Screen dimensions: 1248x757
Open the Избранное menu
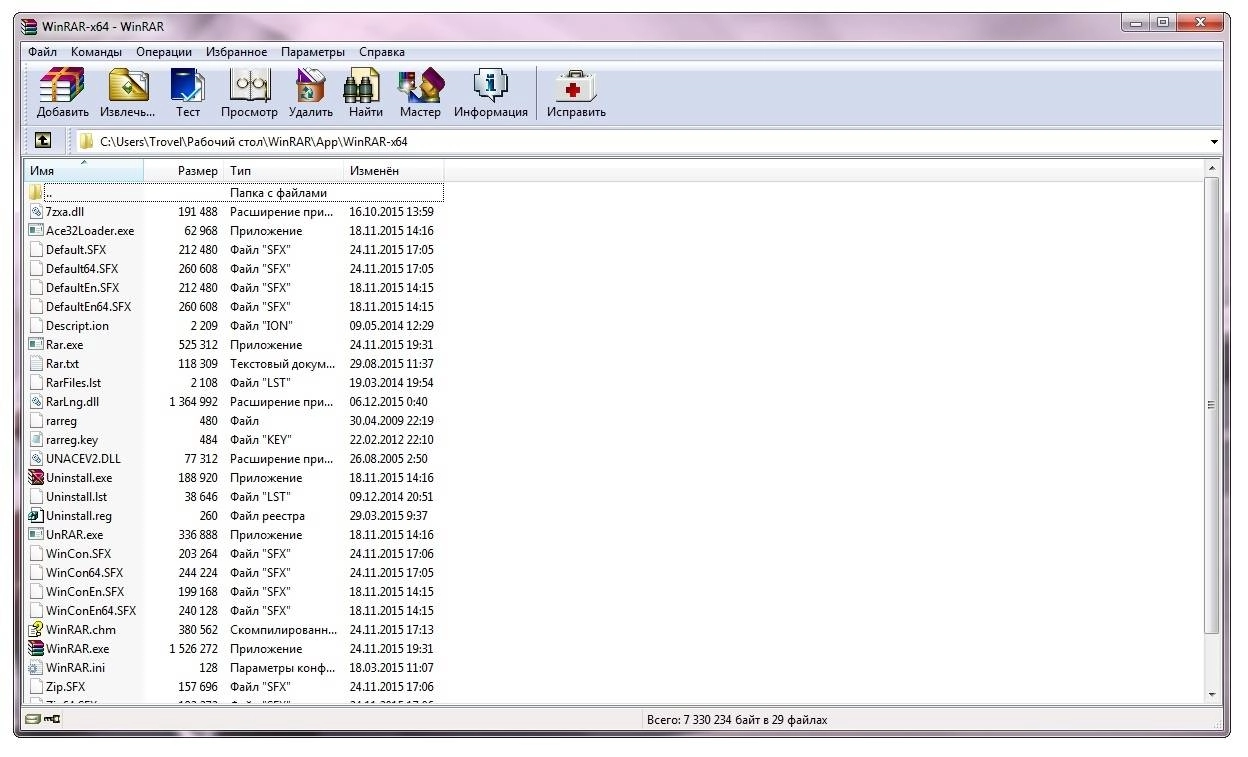click(237, 52)
